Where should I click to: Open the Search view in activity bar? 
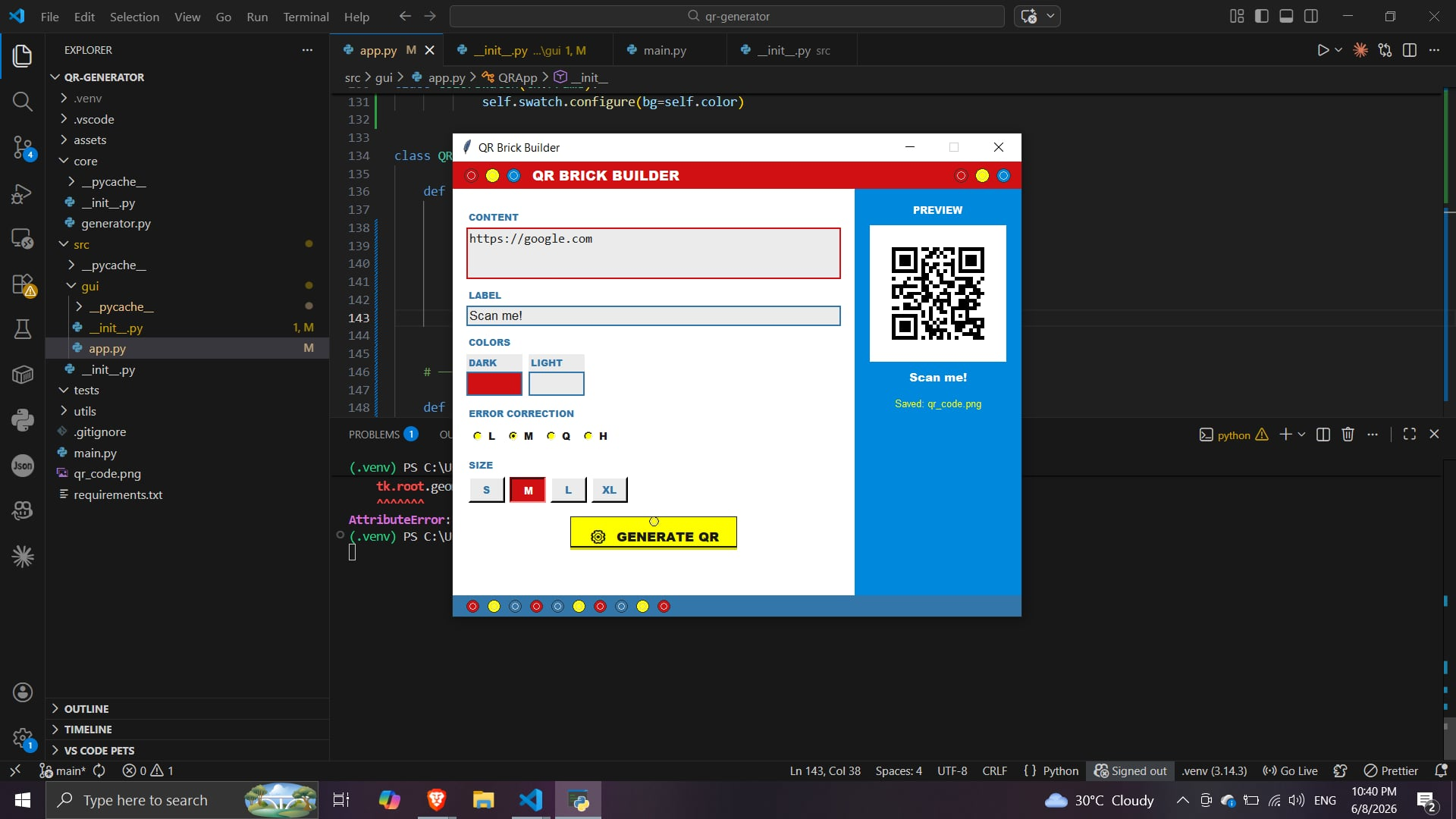(x=22, y=101)
